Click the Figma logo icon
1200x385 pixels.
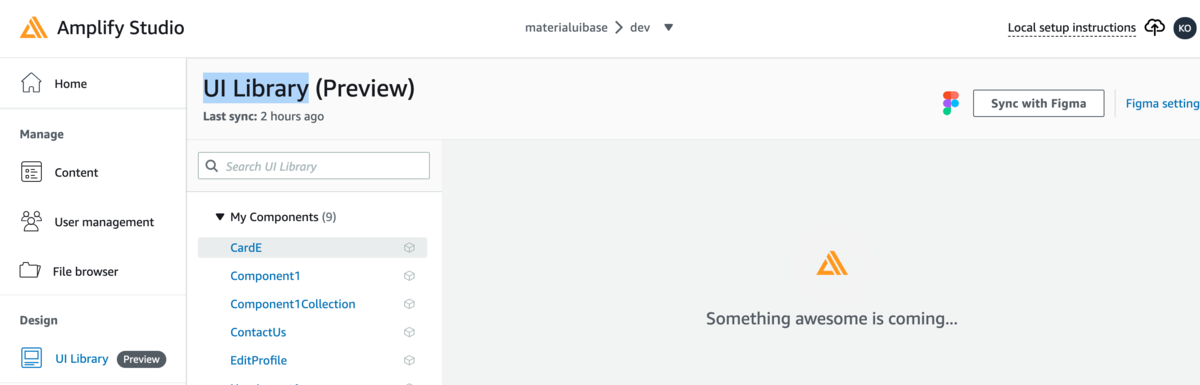(950, 103)
